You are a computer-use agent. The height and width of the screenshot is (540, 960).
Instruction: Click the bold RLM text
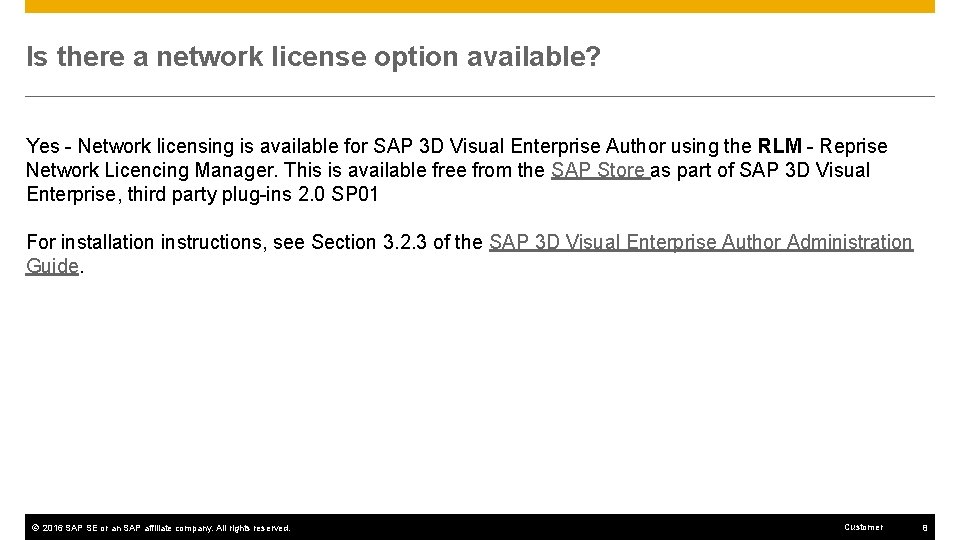click(779, 146)
